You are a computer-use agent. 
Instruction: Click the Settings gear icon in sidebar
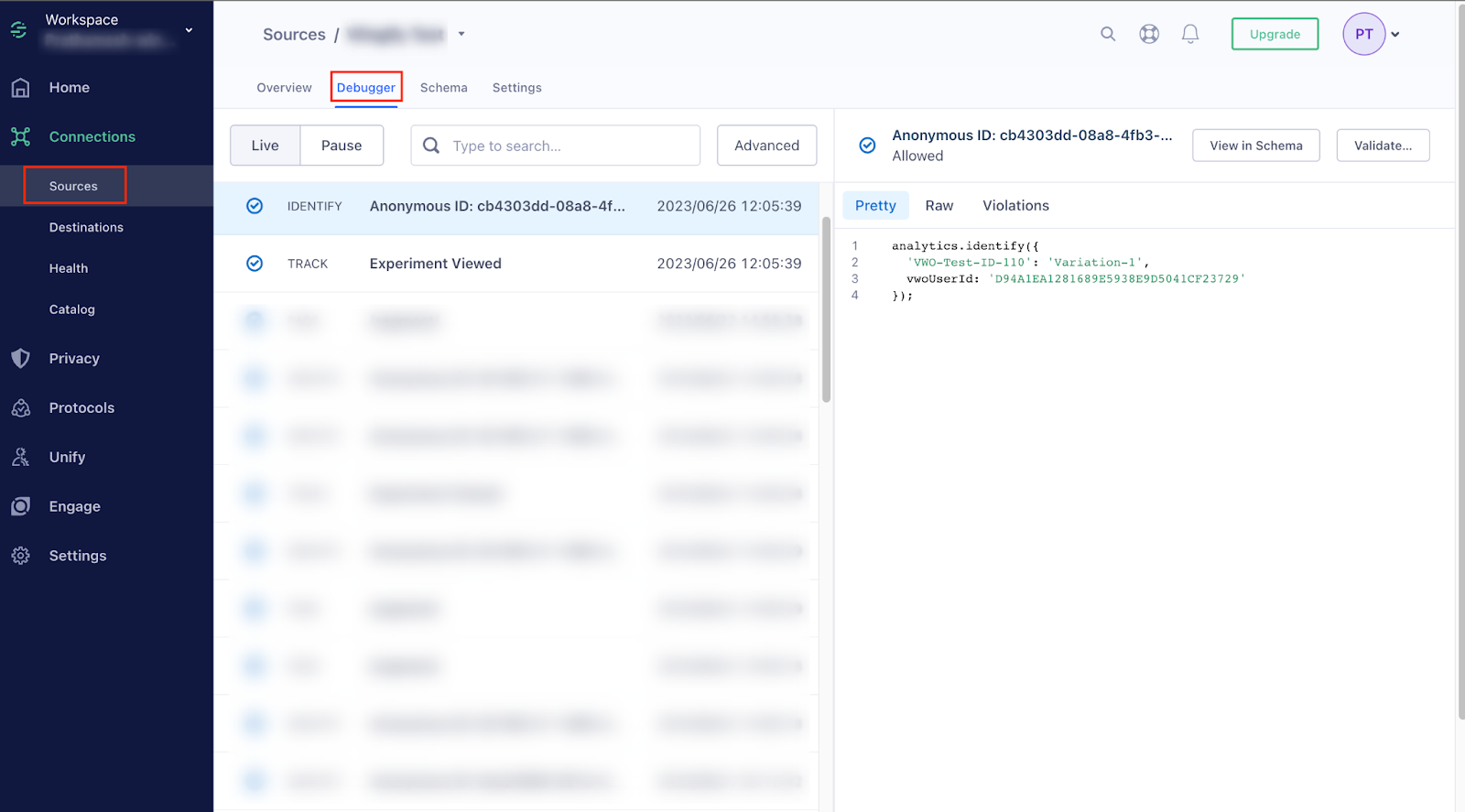click(20, 556)
